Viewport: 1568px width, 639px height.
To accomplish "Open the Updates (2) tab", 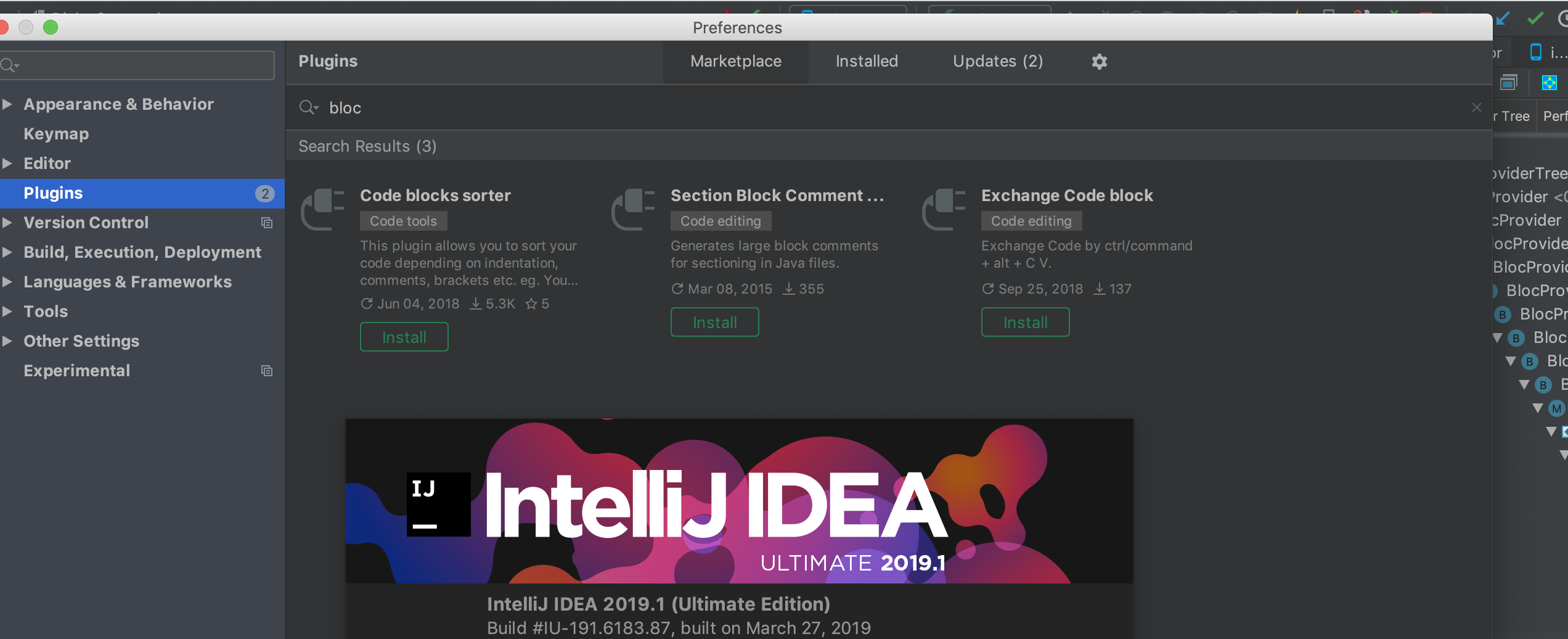I will tap(998, 62).
